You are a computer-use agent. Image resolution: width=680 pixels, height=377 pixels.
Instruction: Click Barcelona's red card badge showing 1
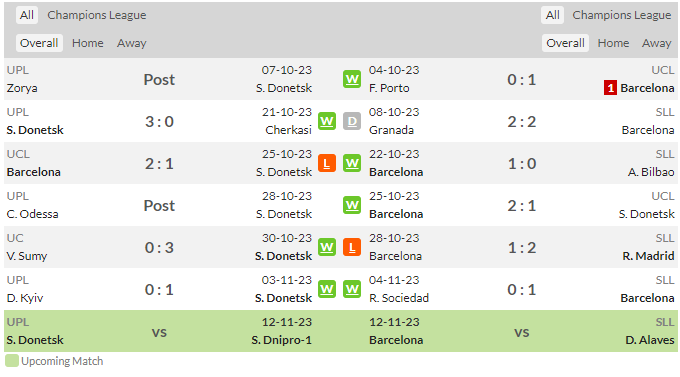610,88
